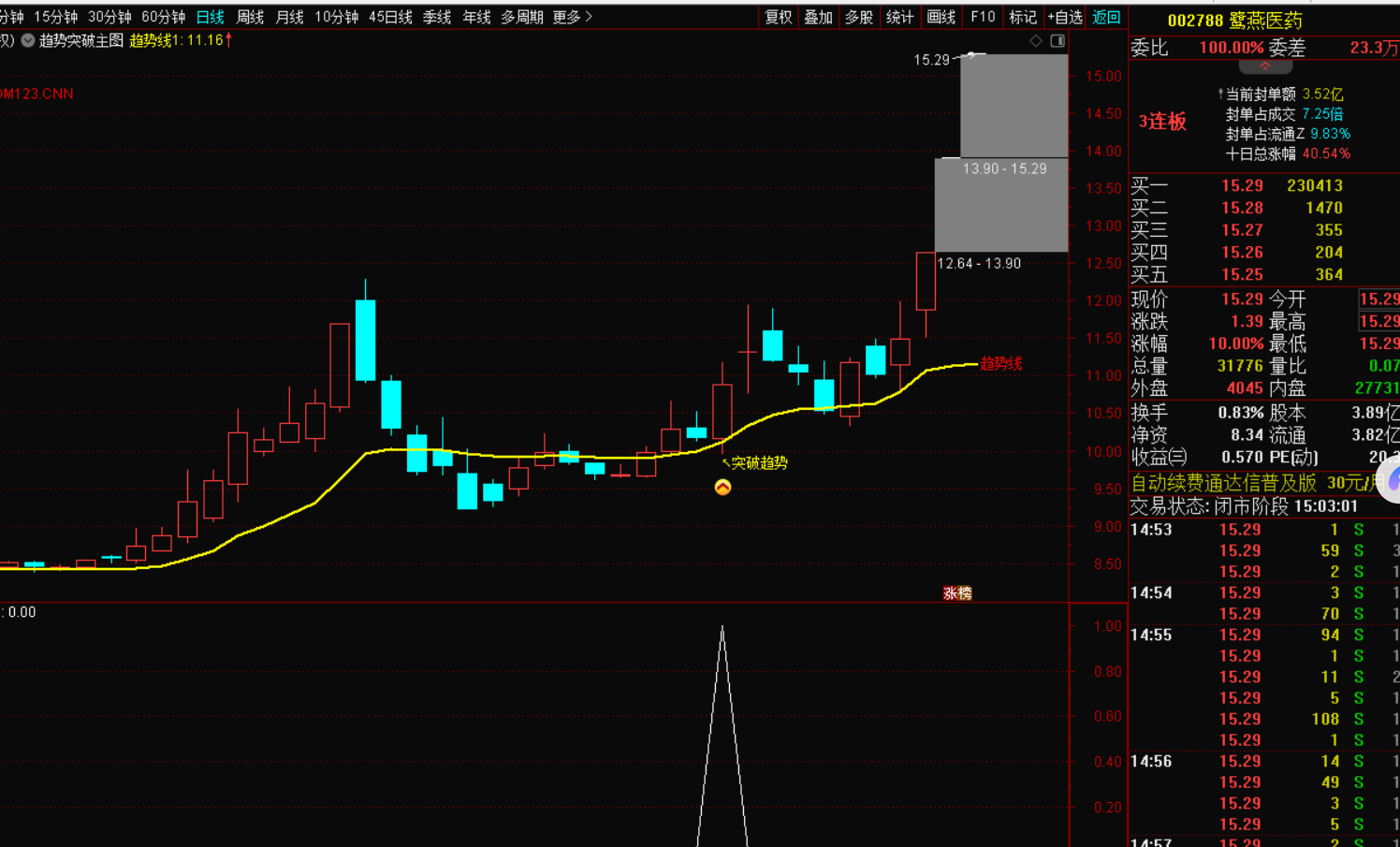Click the diamond icon above the chart
1400x847 pixels.
point(1035,41)
